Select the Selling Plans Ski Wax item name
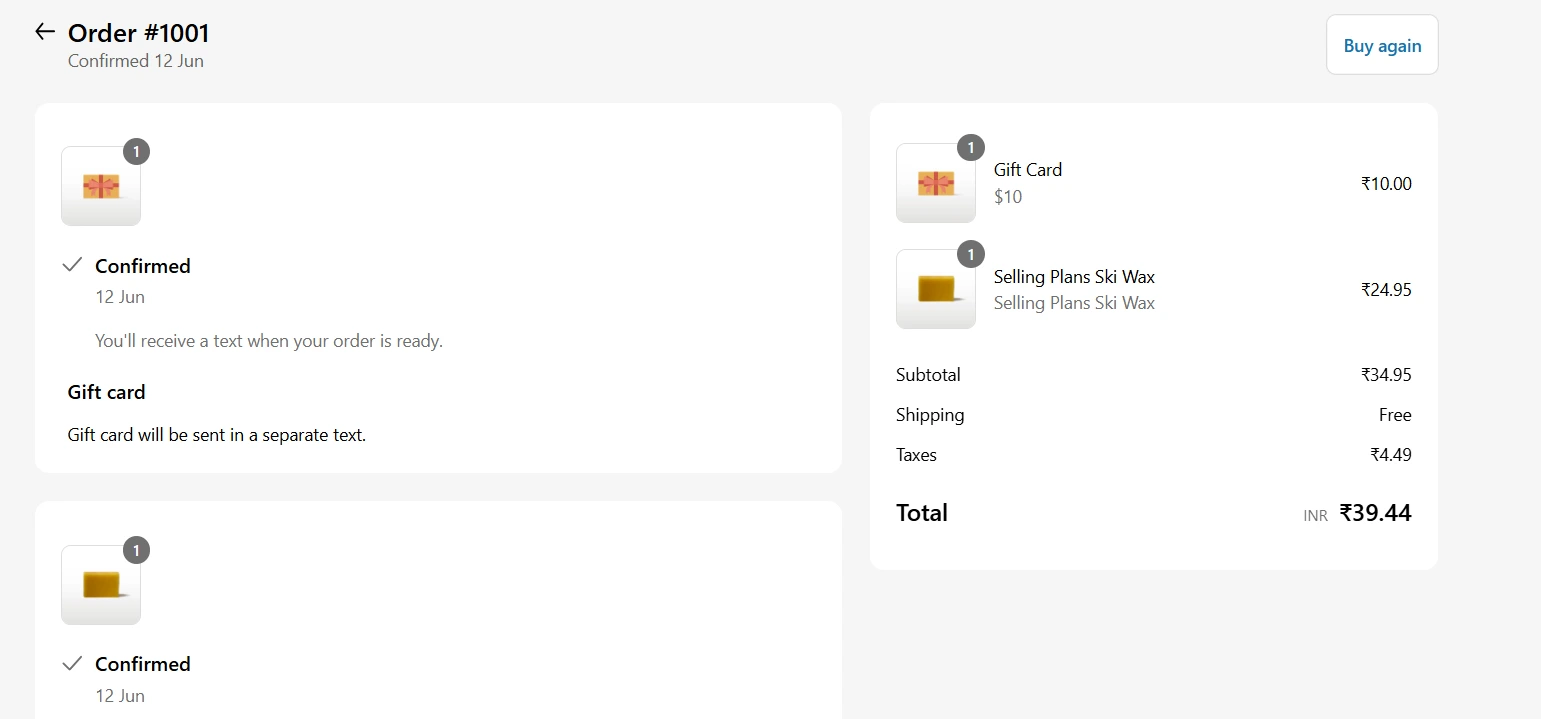Screen dimensions: 1541x719 [x=1073, y=276]
